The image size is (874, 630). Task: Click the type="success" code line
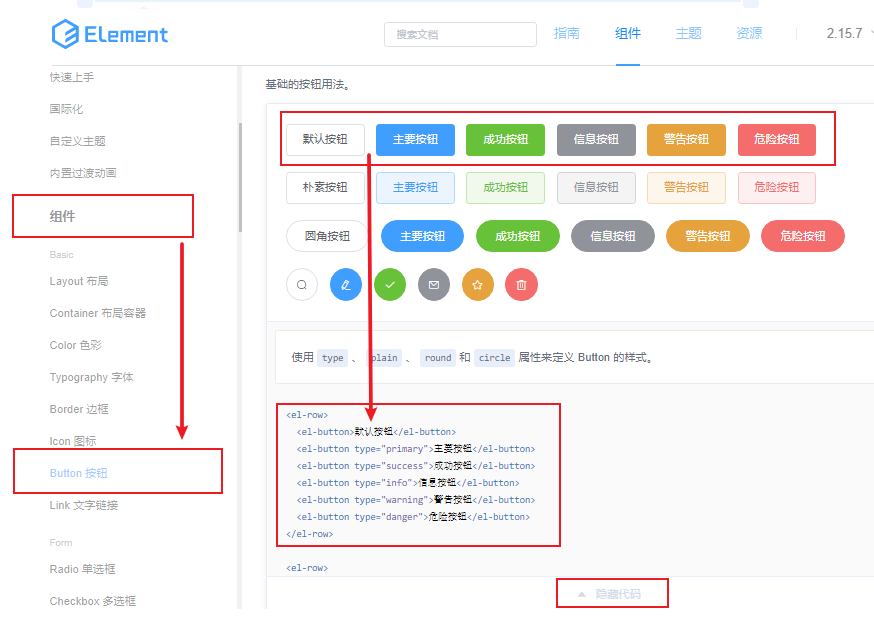click(416, 466)
